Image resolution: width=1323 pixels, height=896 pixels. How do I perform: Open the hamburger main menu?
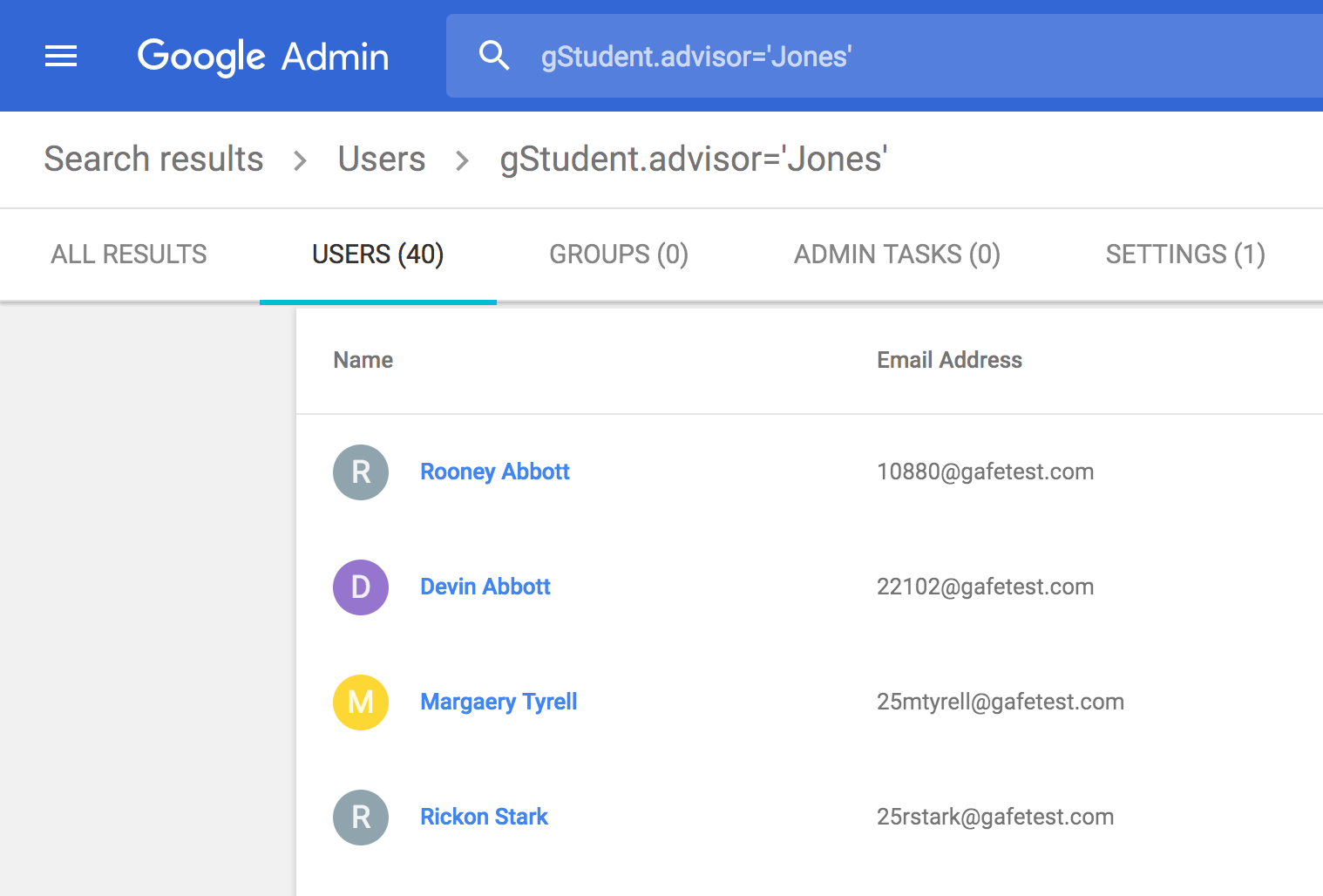click(61, 57)
